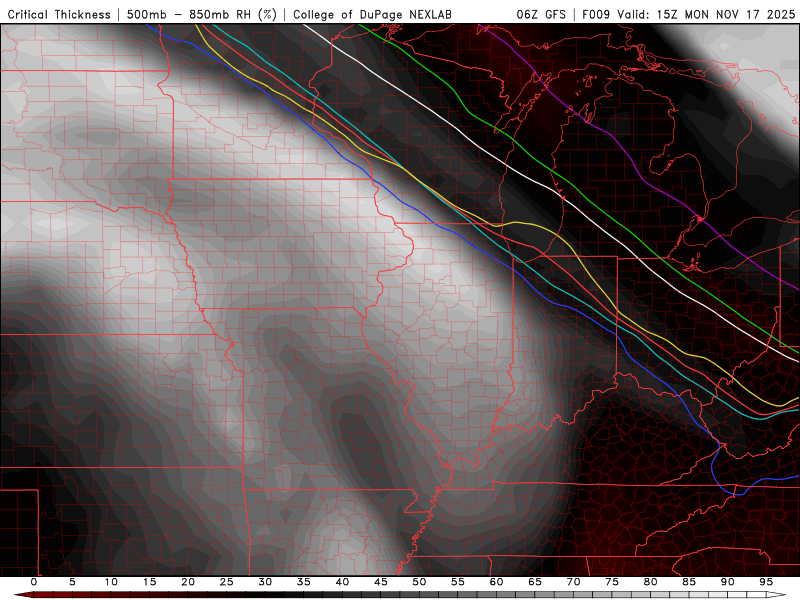Click the colorbar label "15"
Image resolution: width=800 pixels, height=600 pixels.
[149, 582]
